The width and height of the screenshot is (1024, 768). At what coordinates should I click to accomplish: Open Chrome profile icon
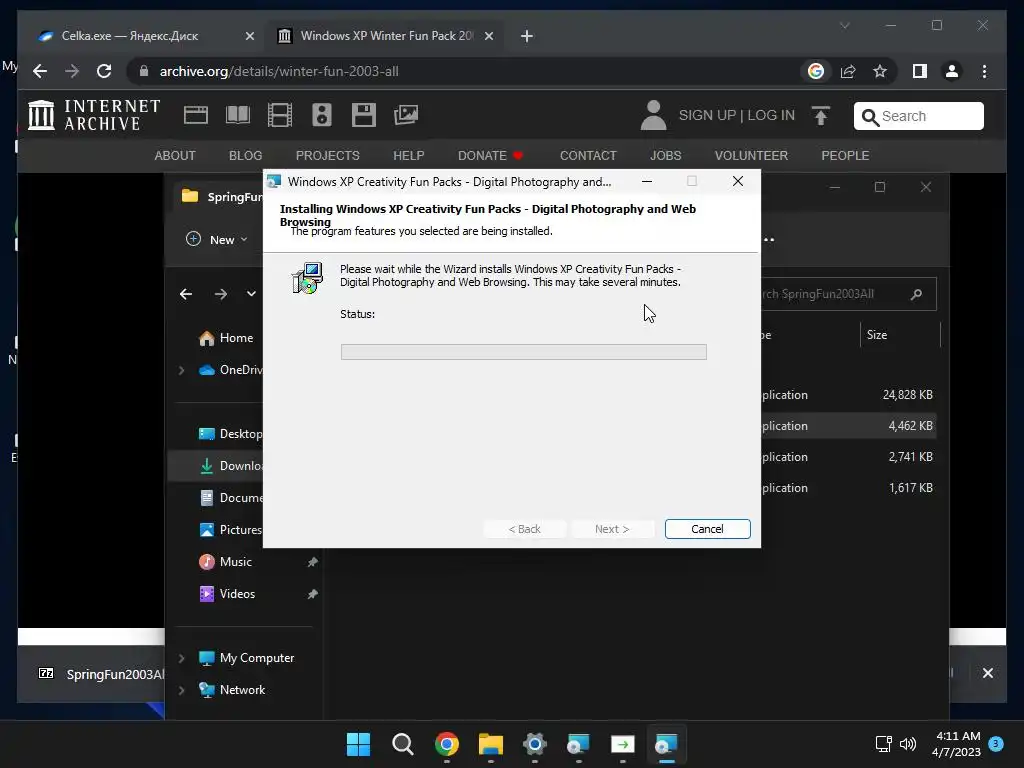[x=952, y=71]
